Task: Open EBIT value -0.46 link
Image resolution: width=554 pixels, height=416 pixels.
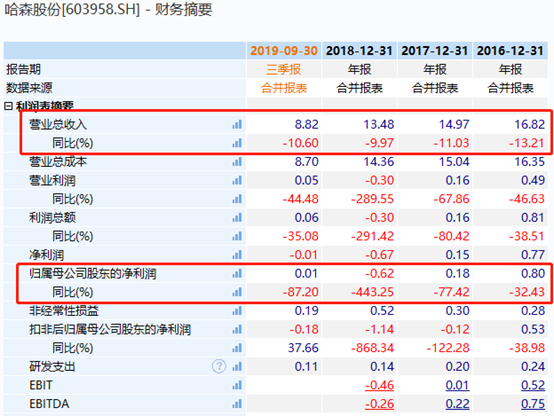Action: [379, 385]
